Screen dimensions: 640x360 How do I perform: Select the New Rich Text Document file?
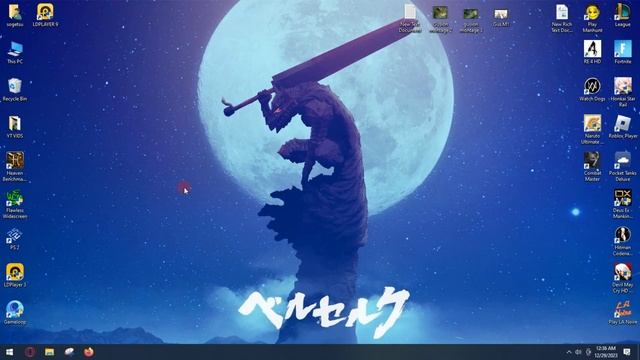562,19
